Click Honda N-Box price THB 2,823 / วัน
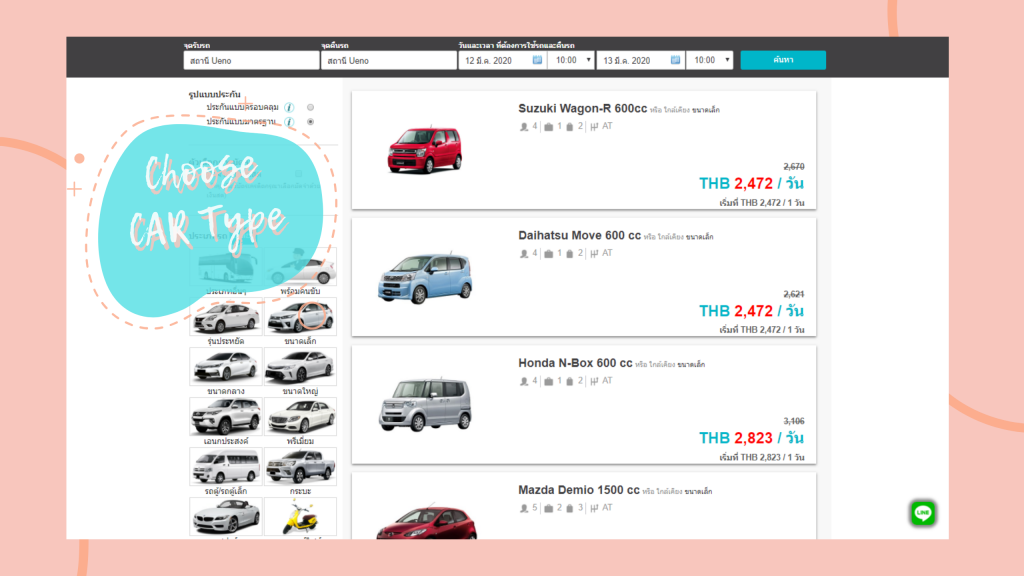The width and height of the screenshot is (1024, 576). tap(751, 438)
